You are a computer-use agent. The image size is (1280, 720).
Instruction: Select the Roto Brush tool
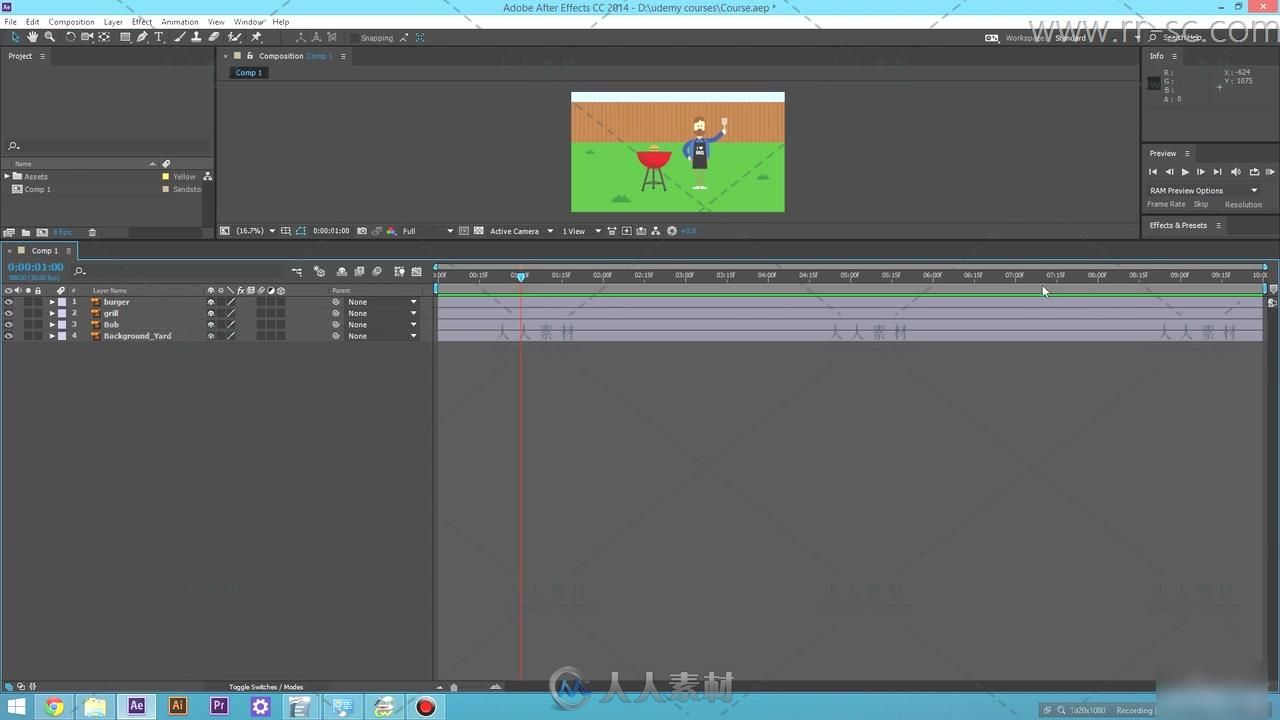(x=235, y=37)
